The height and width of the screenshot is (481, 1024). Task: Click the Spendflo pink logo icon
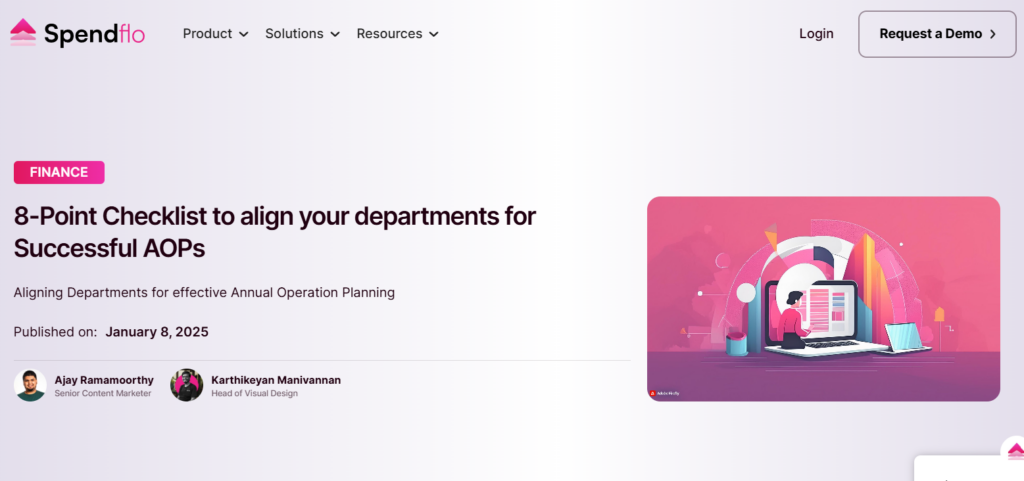click(23, 33)
